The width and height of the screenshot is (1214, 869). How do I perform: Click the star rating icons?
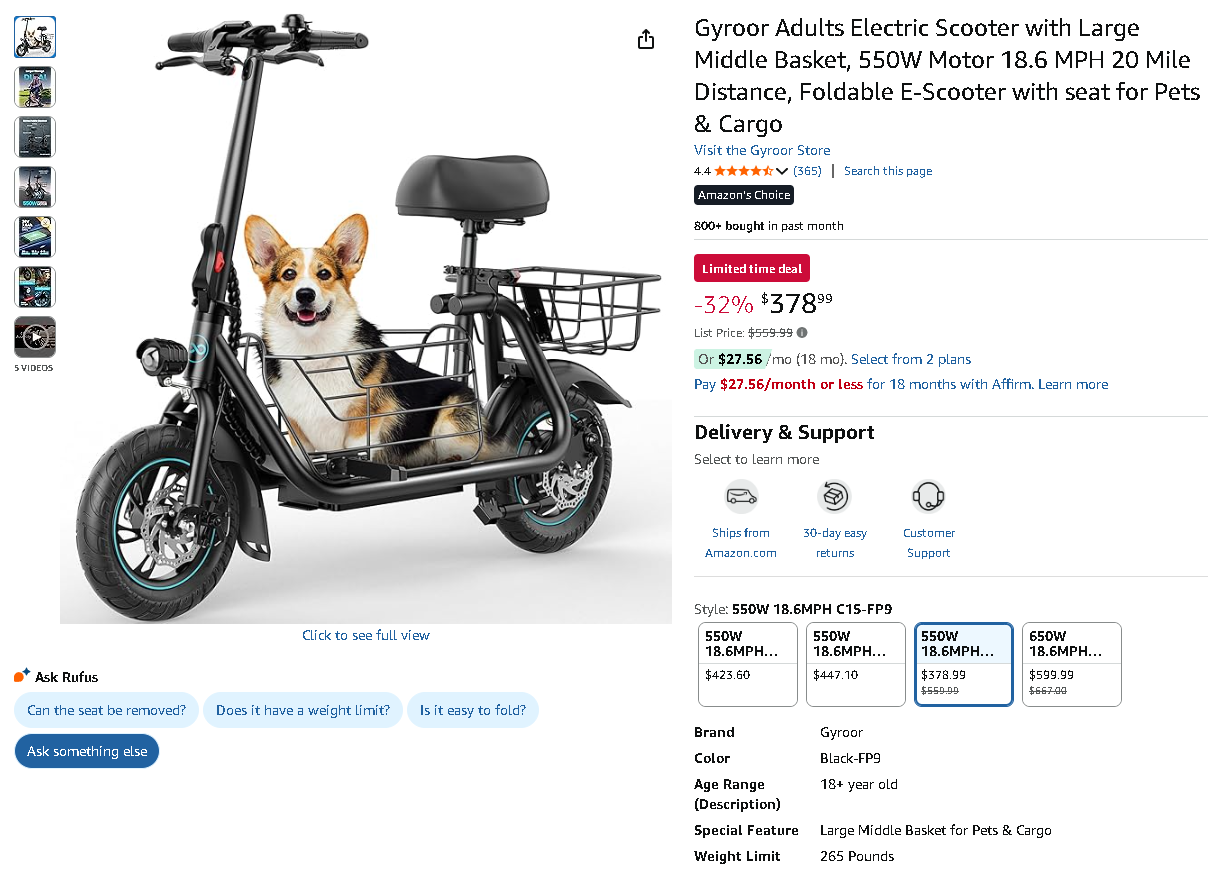pos(743,171)
